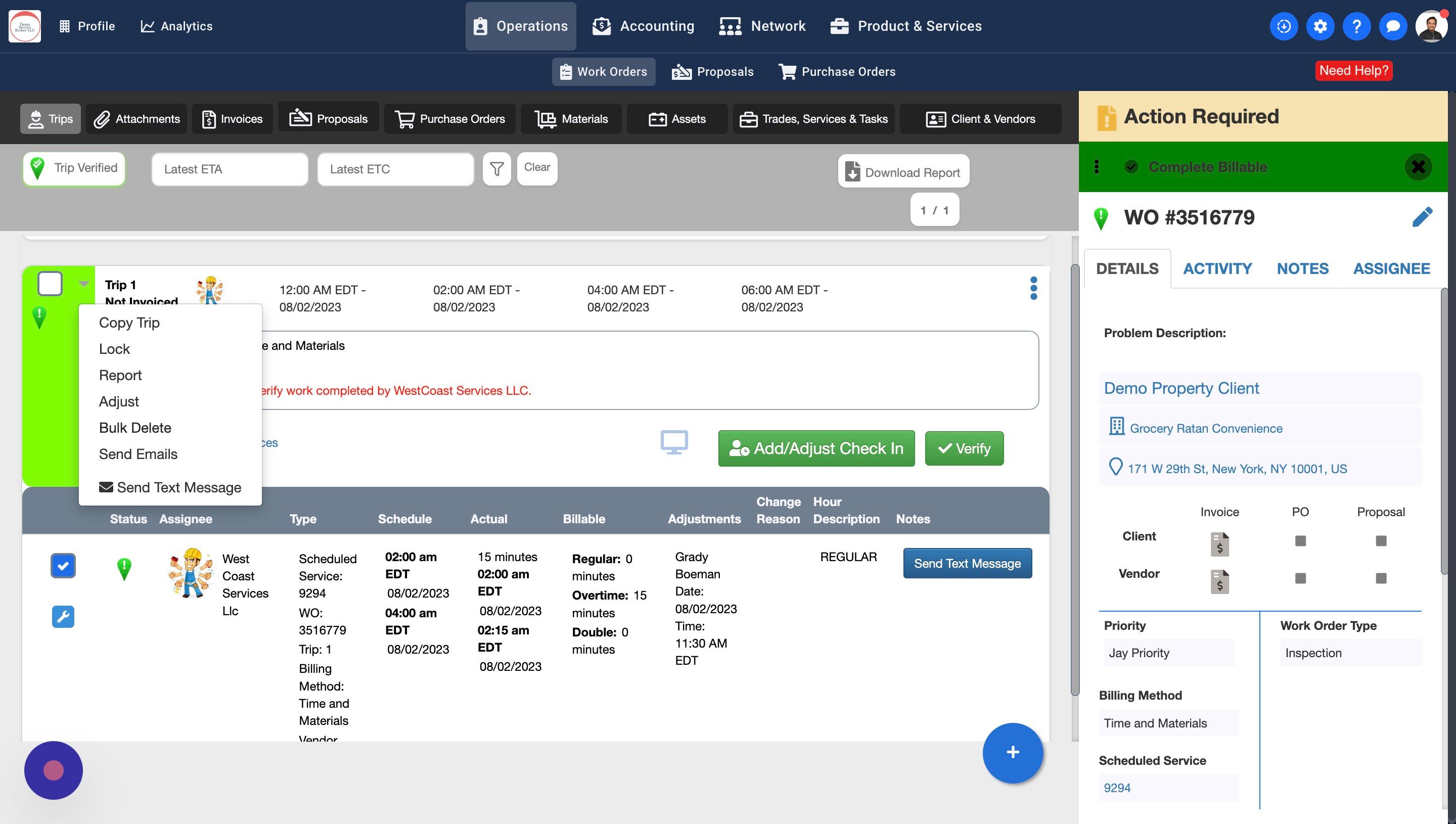Switch to the ACTIVITY tab

[x=1217, y=268]
